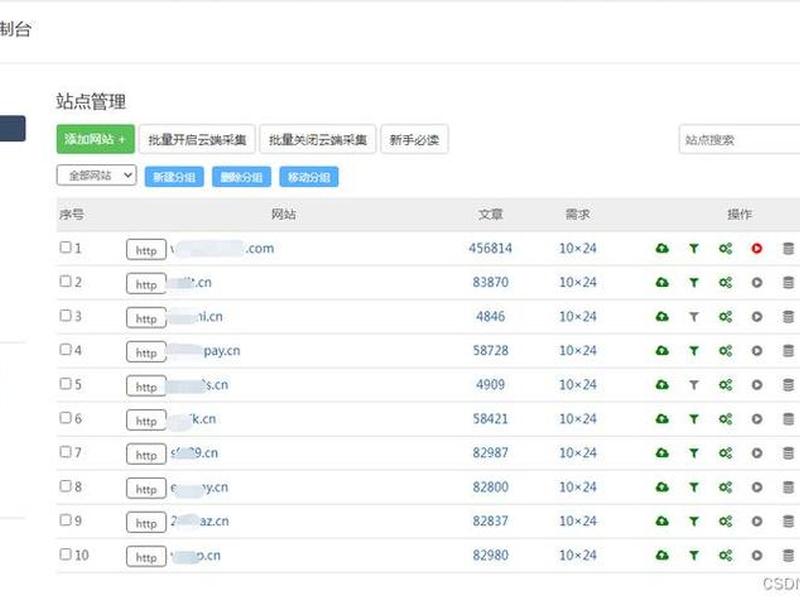800x600 pixels.
Task: Click 批量关闭云端采集 button
Action: 318,139
